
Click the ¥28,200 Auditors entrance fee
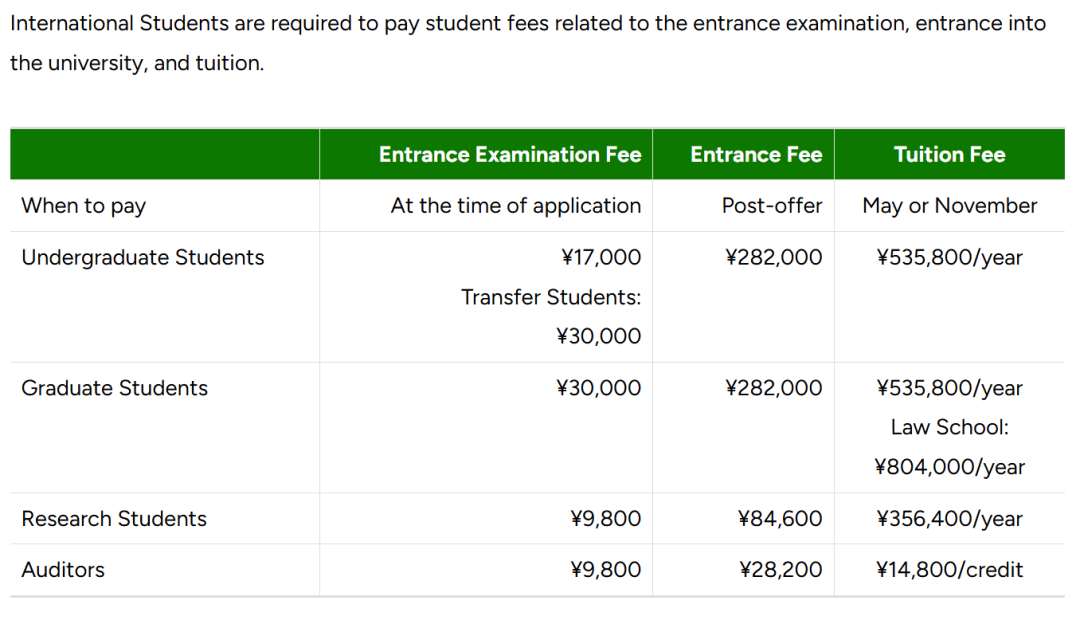point(781,570)
